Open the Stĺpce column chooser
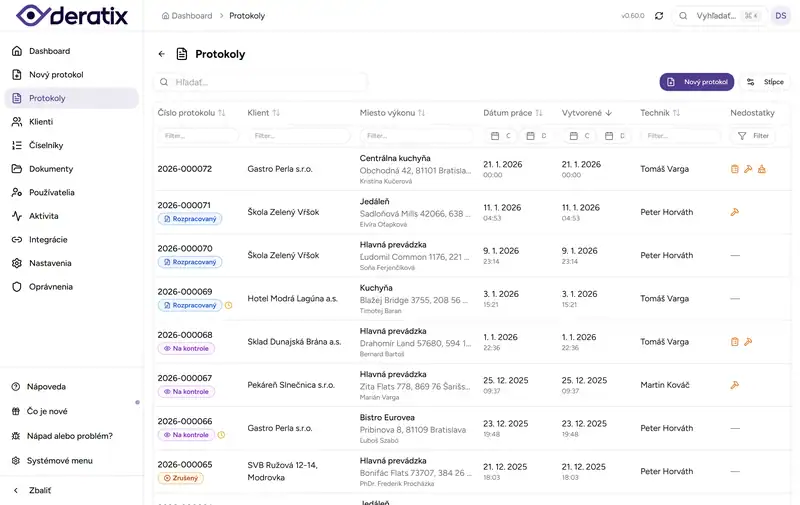800x505 pixels. tap(765, 82)
